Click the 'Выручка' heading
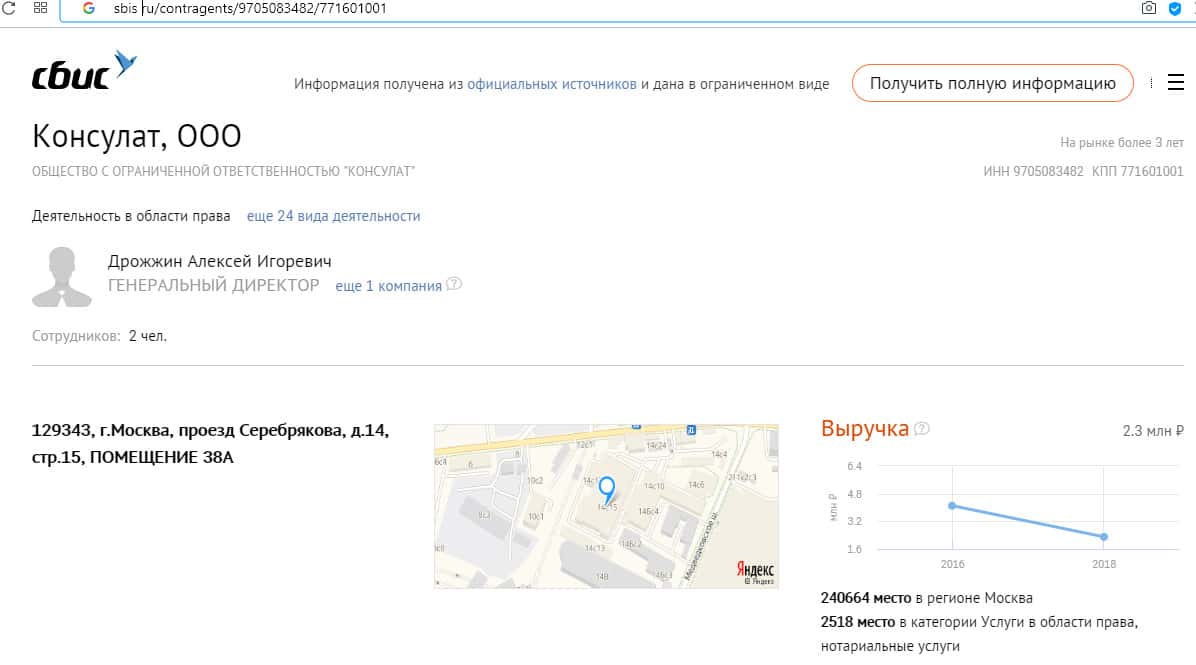Screen dimensions: 1196x665 tap(865, 429)
